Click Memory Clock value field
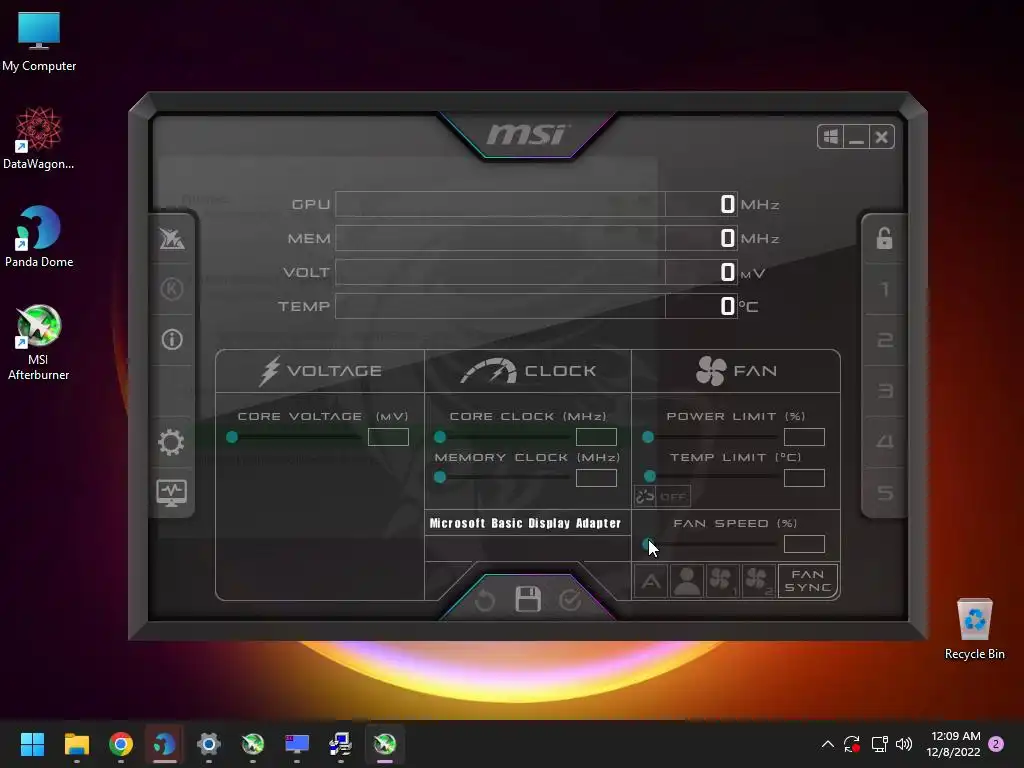 (596, 478)
